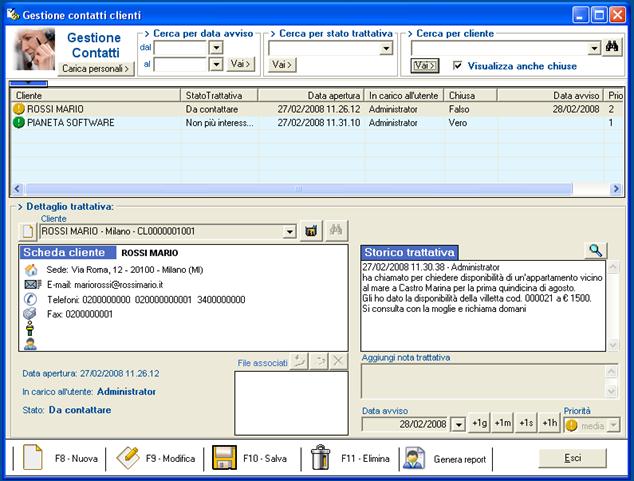Click the house icon beside Sede address
634x481 pixels.
coord(31,270)
